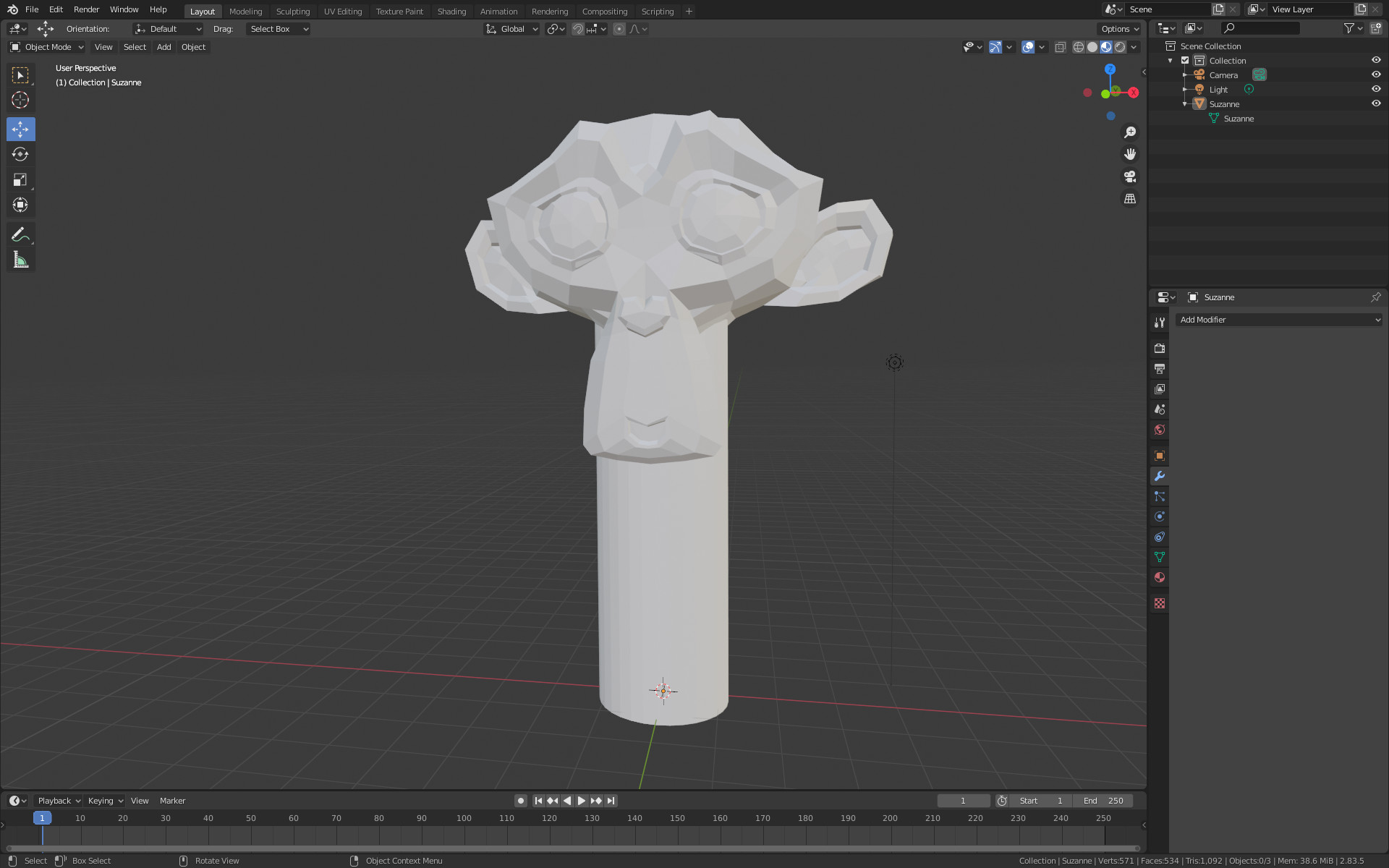Click the zoom view magnifier icon
1389x868 pixels.
[1130, 132]
